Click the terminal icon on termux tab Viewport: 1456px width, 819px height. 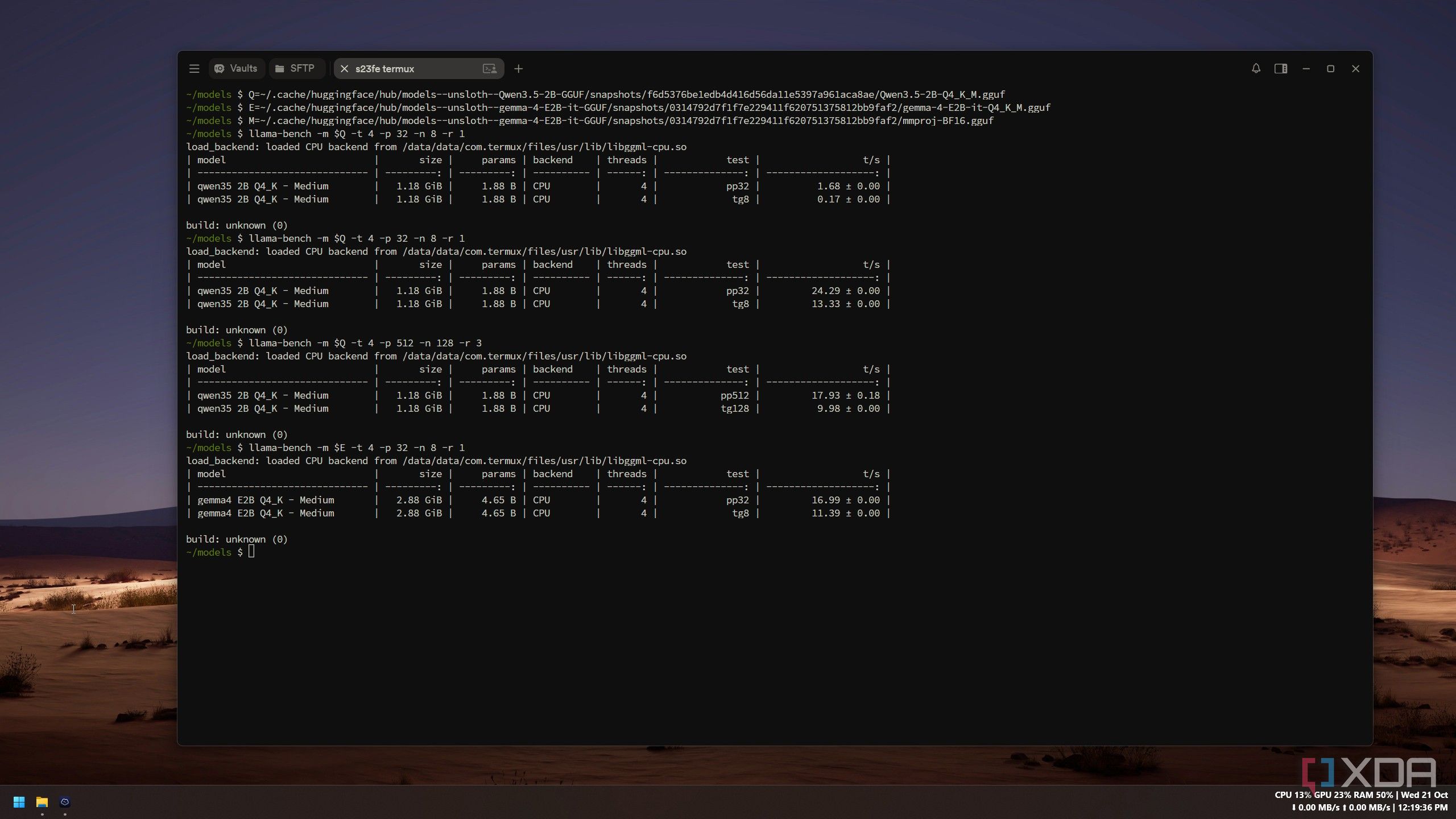[x=490, y=69]
